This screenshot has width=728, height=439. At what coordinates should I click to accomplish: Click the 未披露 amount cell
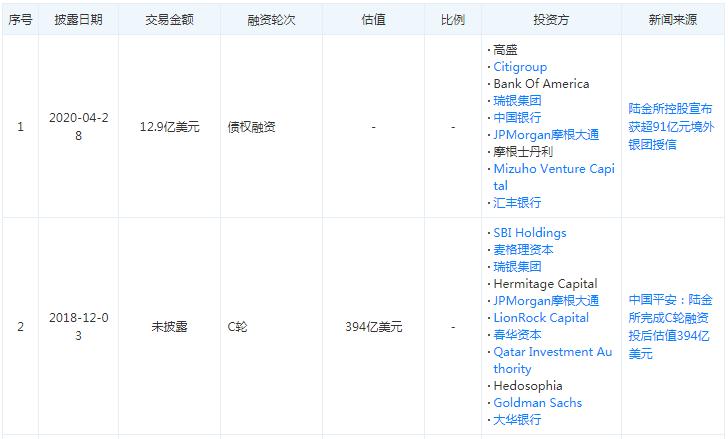coord(169,327)
